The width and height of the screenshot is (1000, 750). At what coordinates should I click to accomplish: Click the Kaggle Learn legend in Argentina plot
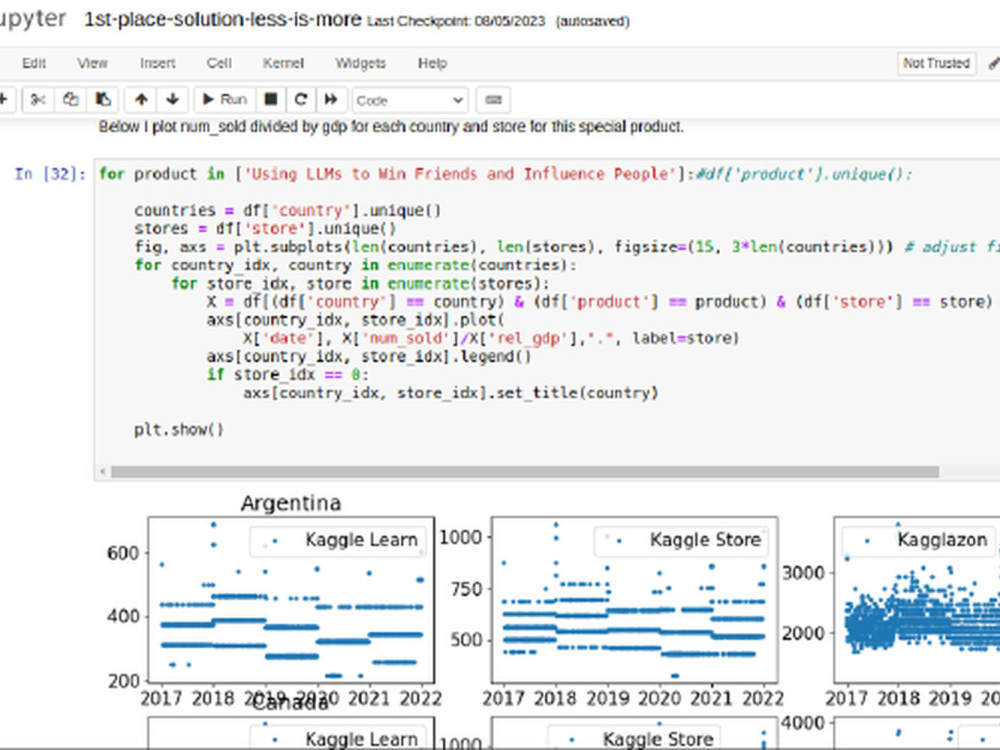point(338,541)
